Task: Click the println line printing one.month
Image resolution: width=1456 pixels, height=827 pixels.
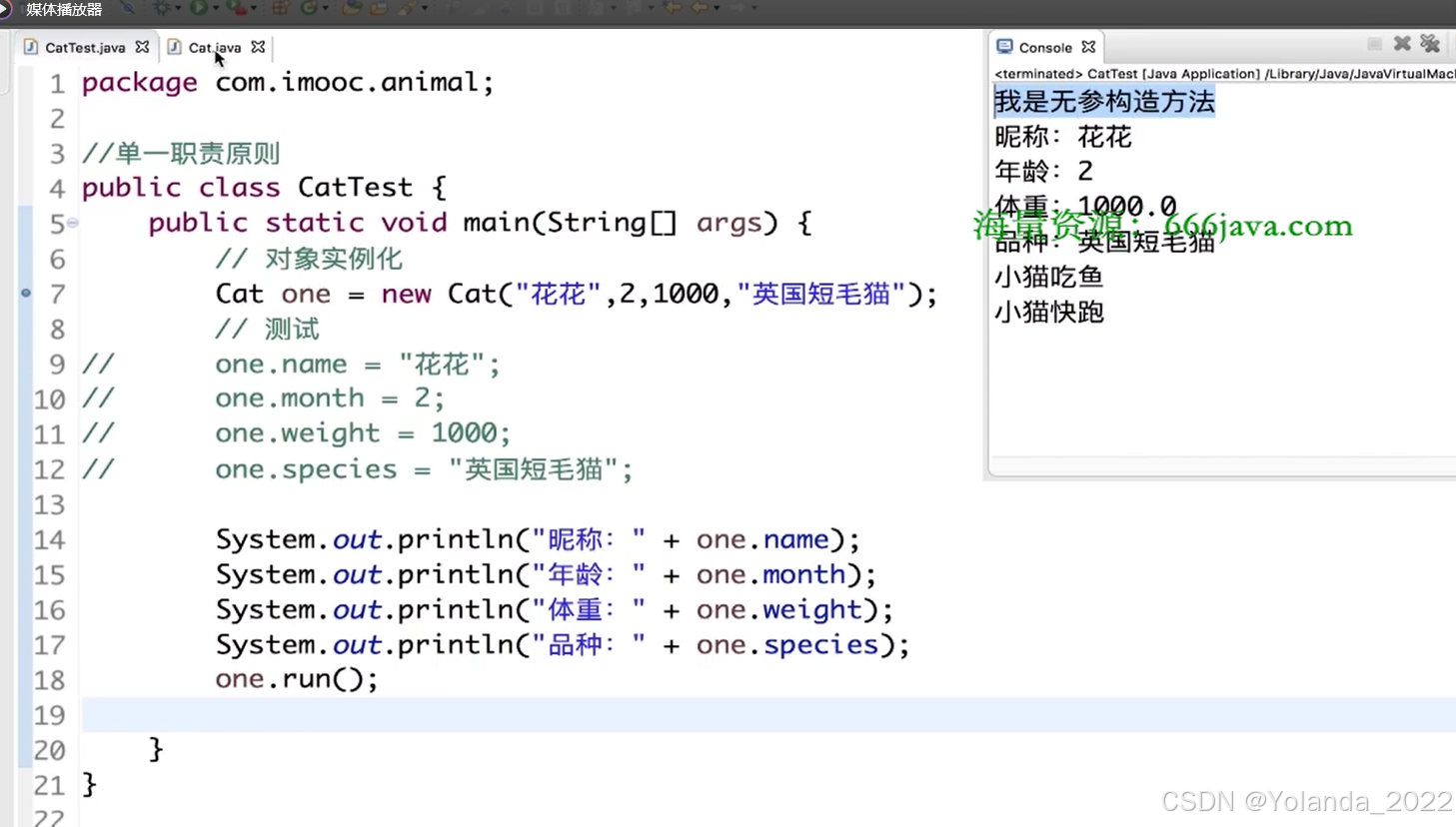Action: coord(546,574)
